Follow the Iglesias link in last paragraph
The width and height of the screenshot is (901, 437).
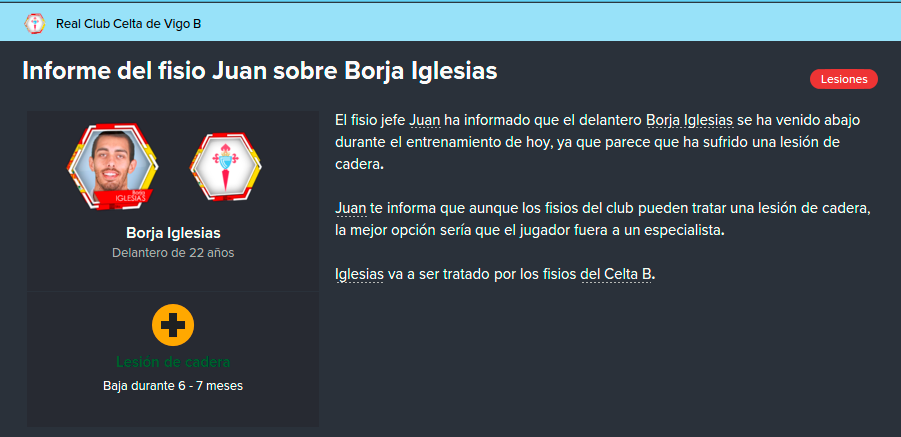(x=359, y=275)
